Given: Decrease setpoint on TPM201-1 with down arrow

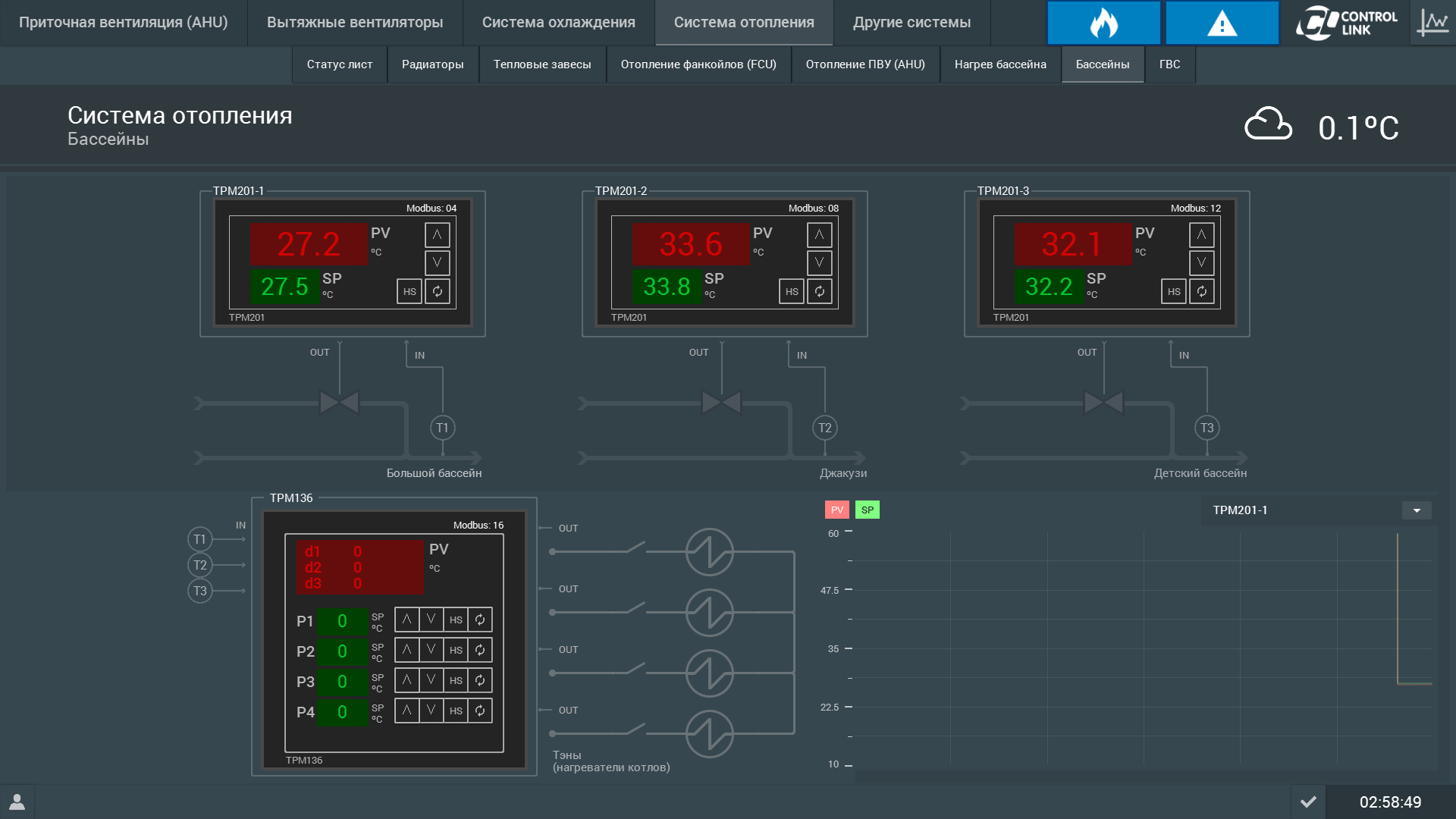Looking at the screenshot, I should 438,262.
